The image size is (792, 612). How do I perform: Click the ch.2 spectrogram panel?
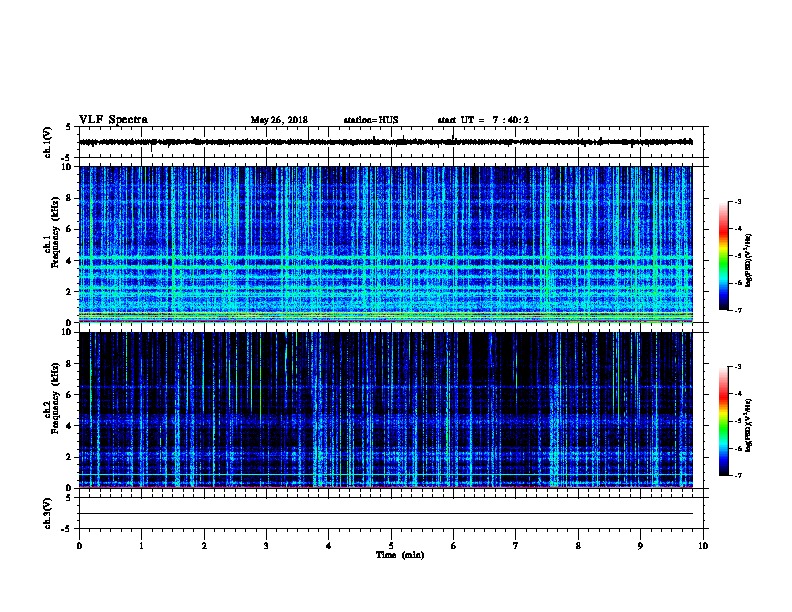click(386, 410)
